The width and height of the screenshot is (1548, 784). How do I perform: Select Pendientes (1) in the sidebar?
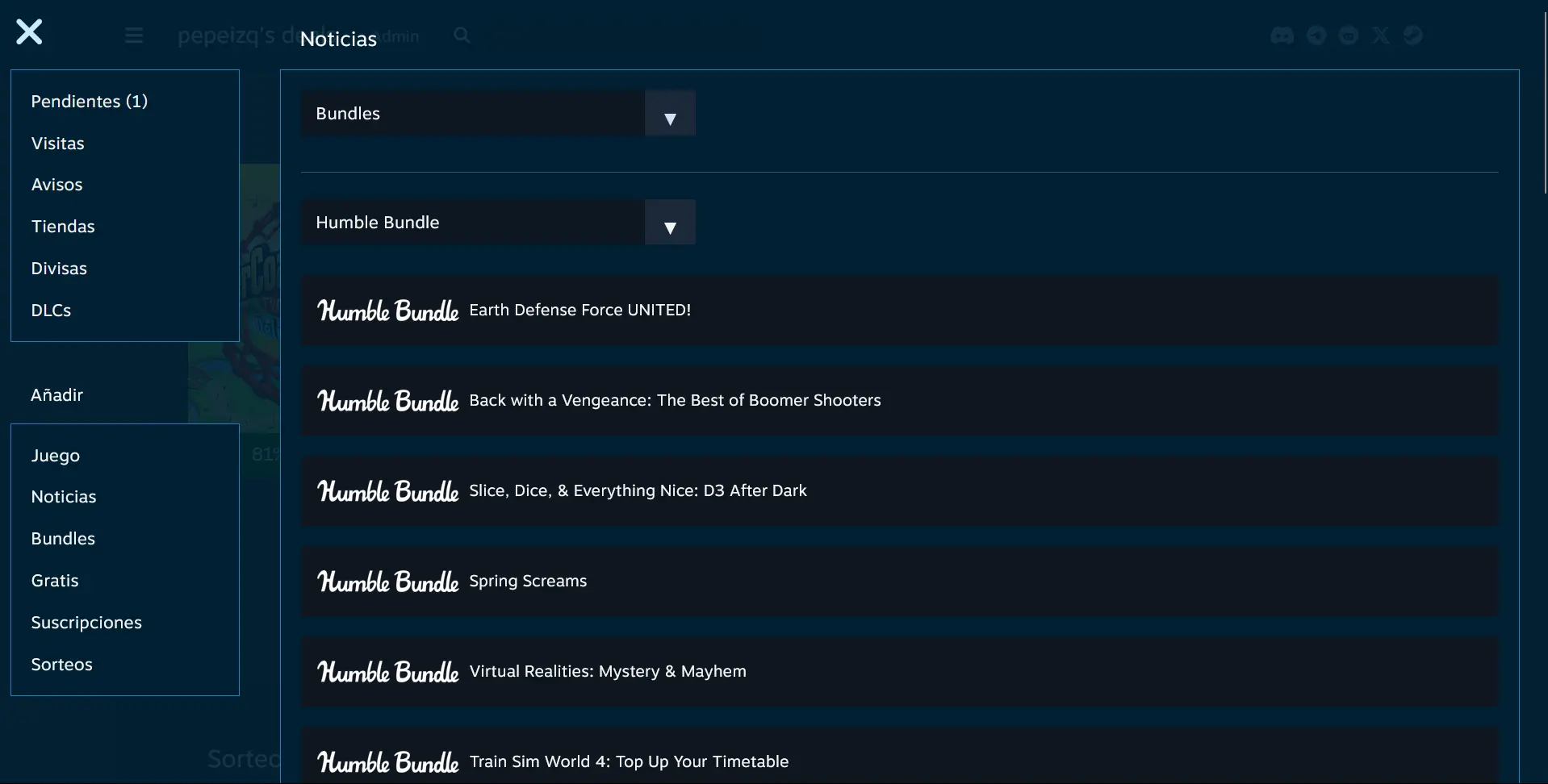point(89,102)
